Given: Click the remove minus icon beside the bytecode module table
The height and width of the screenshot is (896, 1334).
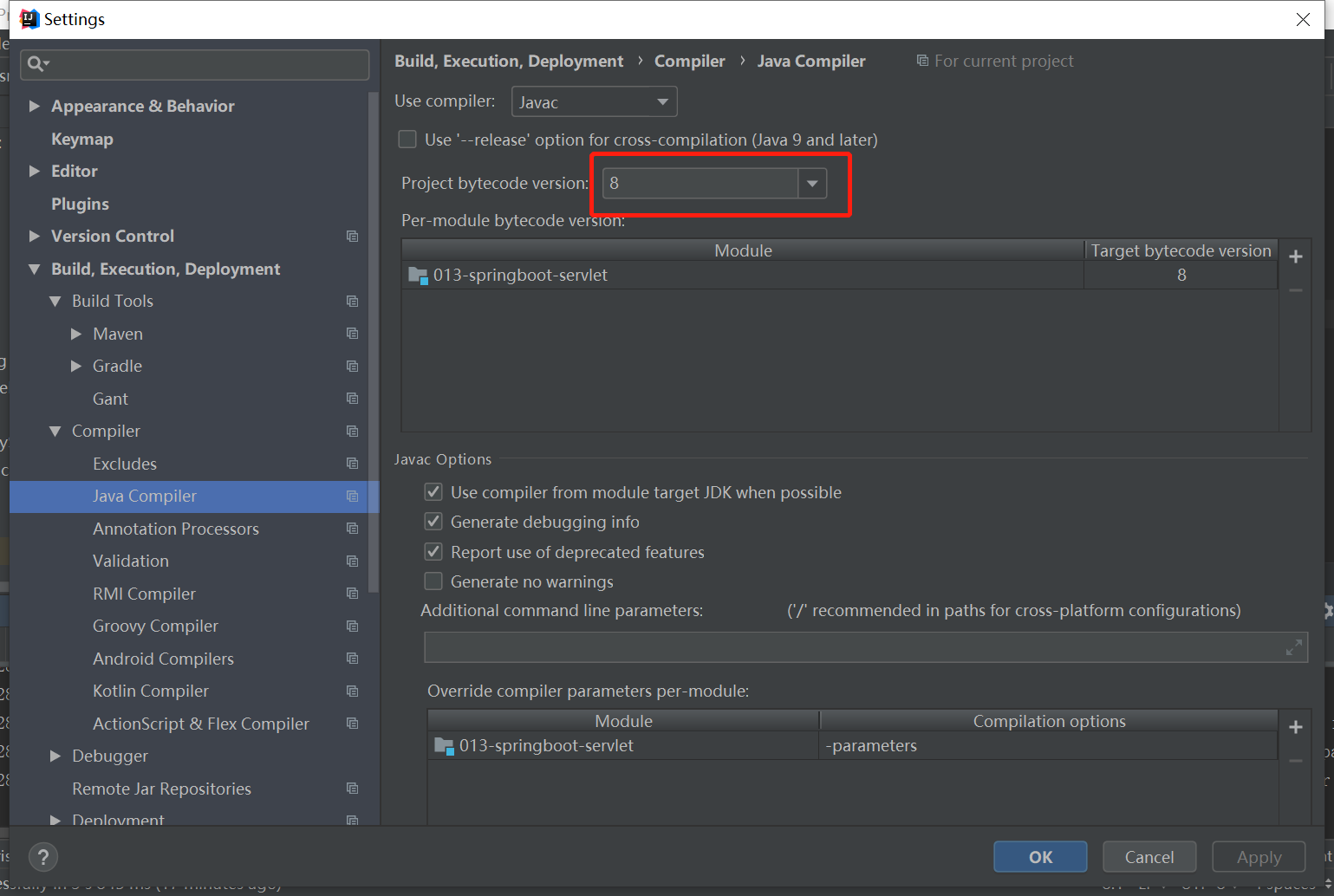Looking at the screenshot, I should click(x=1296, y=290).
